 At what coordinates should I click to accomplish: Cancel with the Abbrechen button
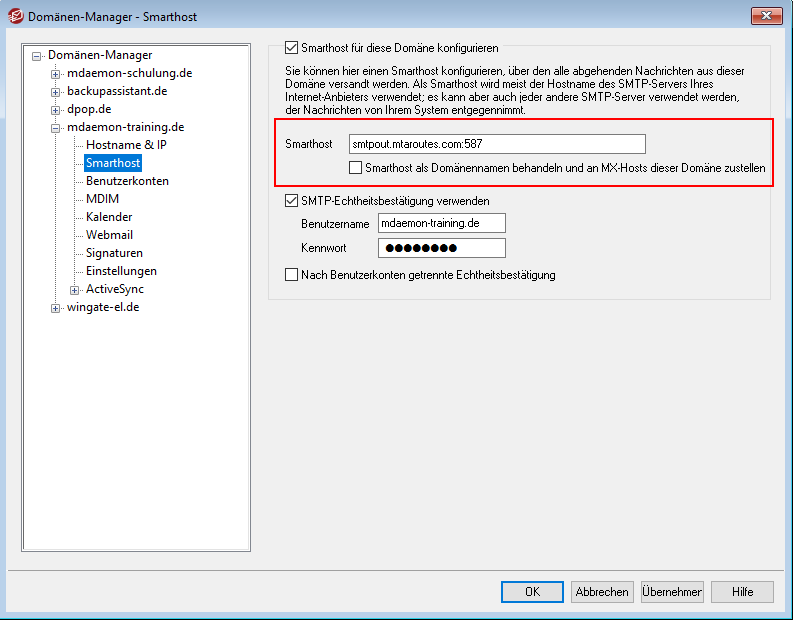(x=602, y=592)
